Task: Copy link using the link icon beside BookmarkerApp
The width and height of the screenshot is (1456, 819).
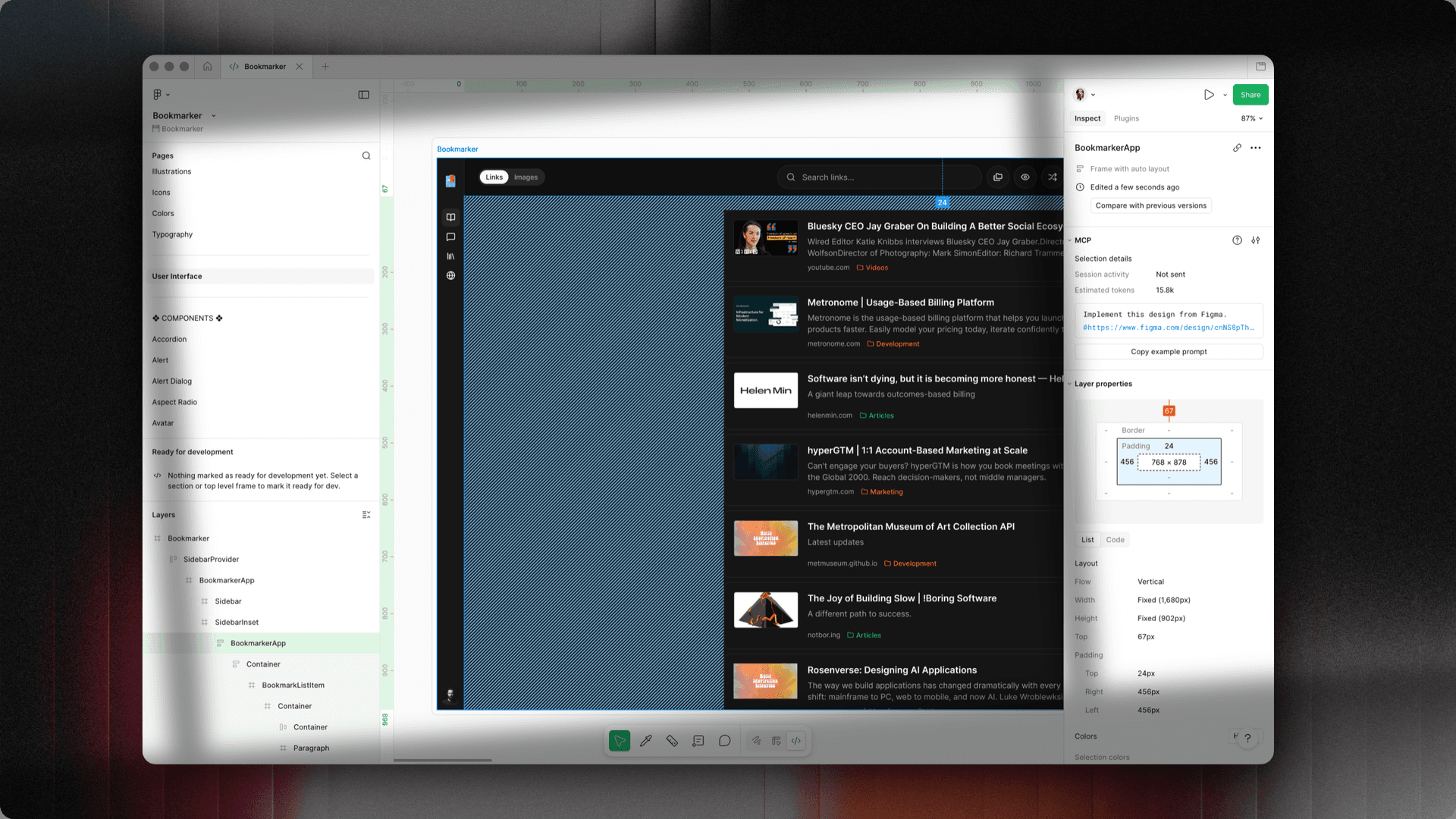Action: pos(1237,148)
